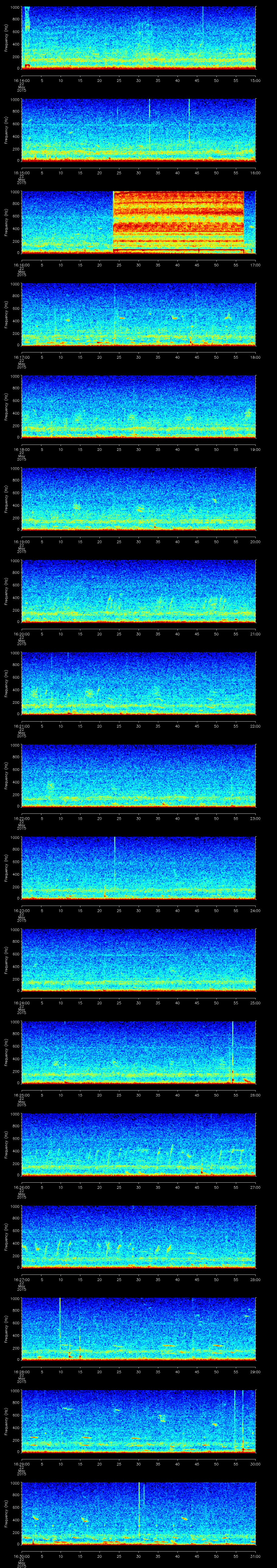Click the spectrogram panel starting at 16:26:00

[x=139, y=1144]
